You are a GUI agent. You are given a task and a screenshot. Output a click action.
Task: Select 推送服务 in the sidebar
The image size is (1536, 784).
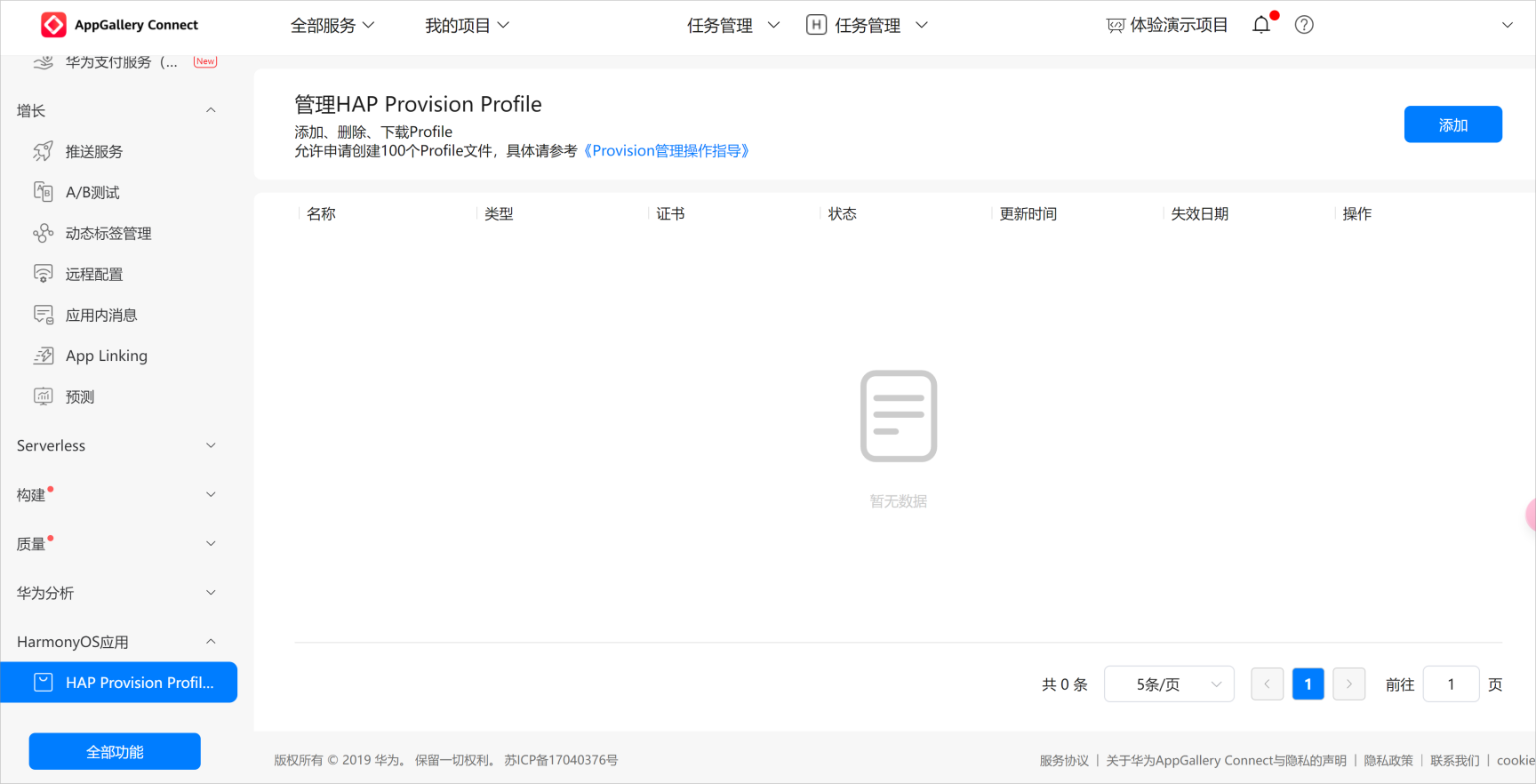[x=94, y=152]
